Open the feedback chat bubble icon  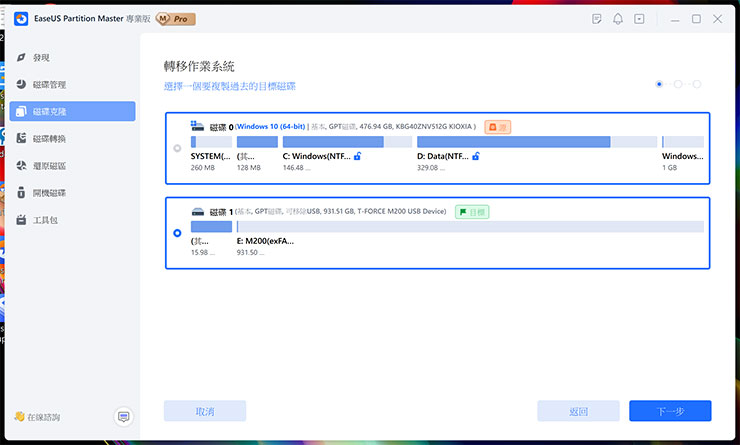124,417
